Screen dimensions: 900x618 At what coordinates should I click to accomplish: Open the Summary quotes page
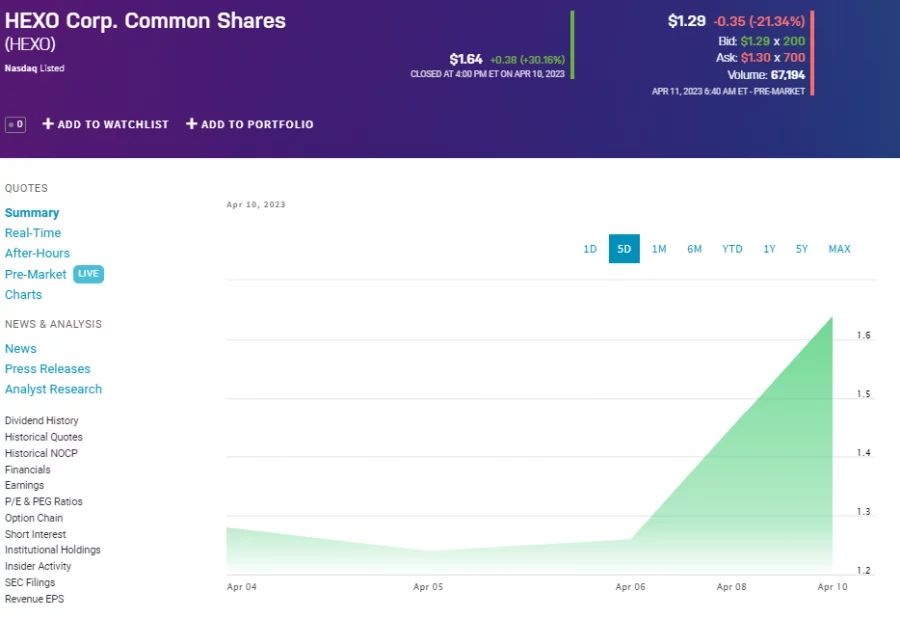coord(32,212)
